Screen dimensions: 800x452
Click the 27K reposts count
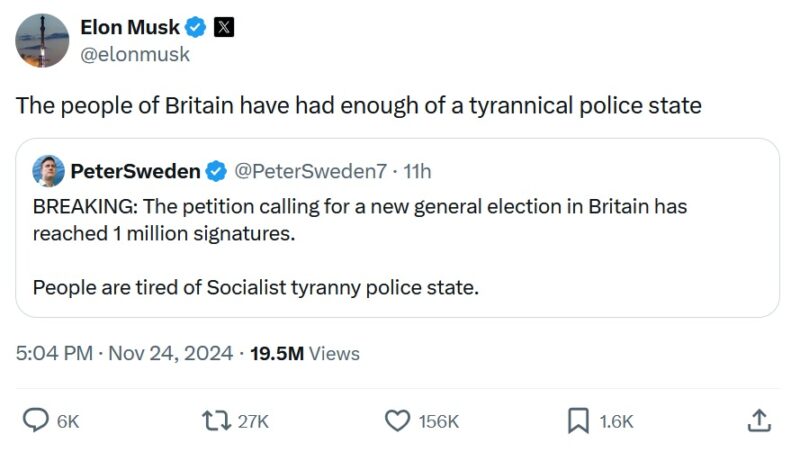coord(253,422)
